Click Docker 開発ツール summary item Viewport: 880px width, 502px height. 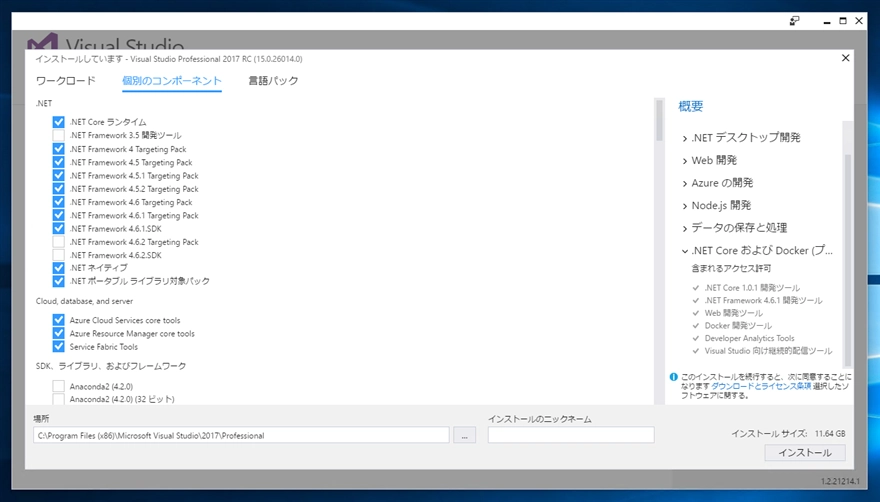click(x=739, y=326)
